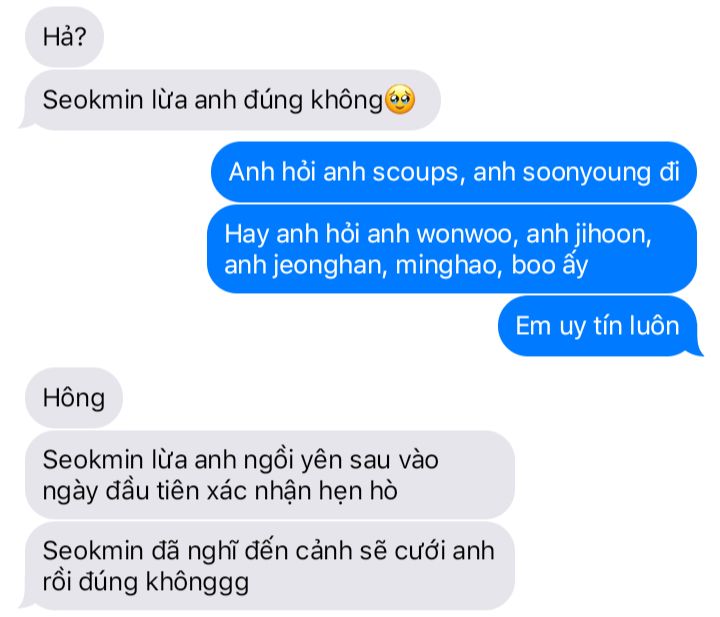The width and height of the screenshot is (720, 617).
Task: Click 'rồi đúng khônggg' text line
Action: [146, 582]
